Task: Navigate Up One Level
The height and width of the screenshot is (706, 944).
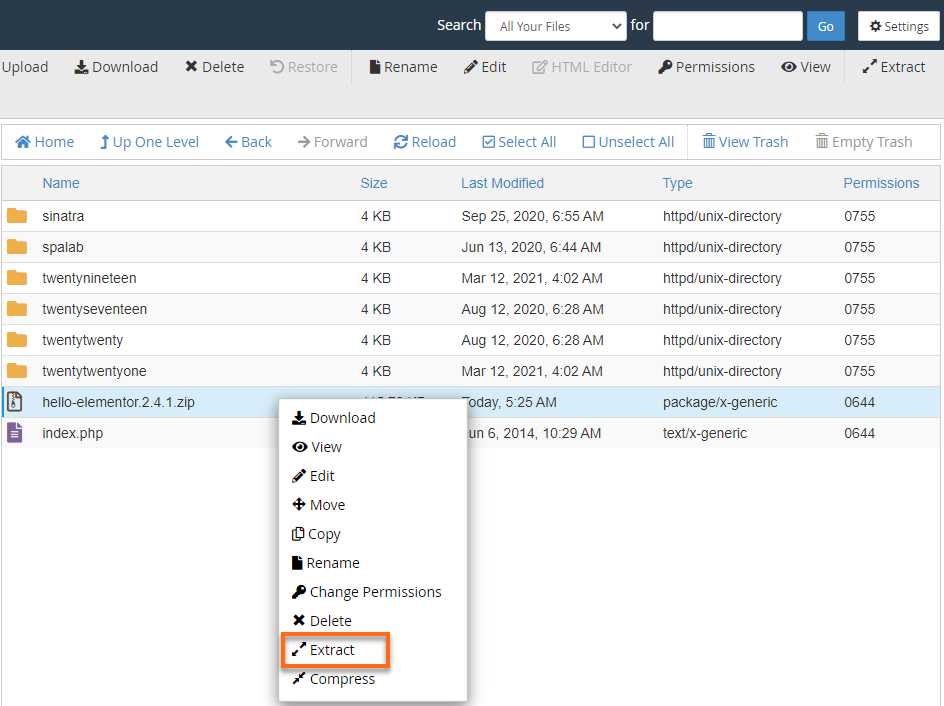Action: coord(149,142)
